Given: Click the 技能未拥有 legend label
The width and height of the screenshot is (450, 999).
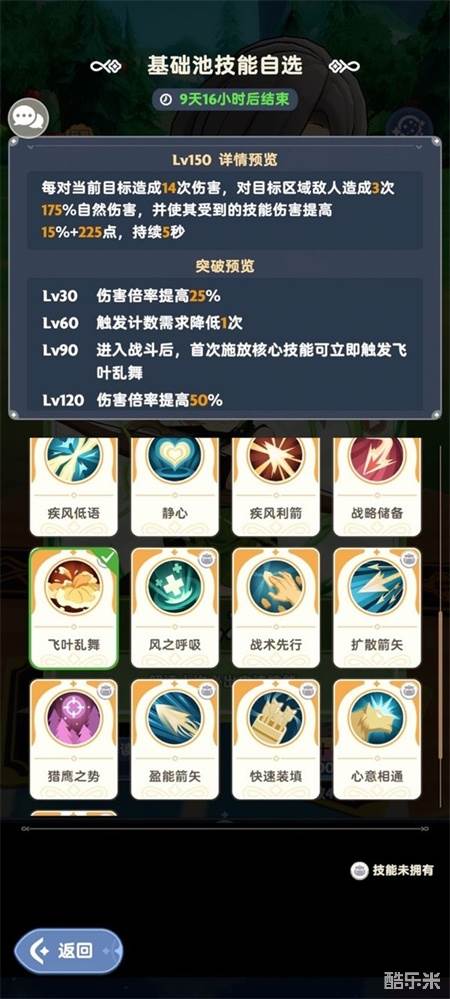Looking at the screenshot, I should [x=392, y=870].
